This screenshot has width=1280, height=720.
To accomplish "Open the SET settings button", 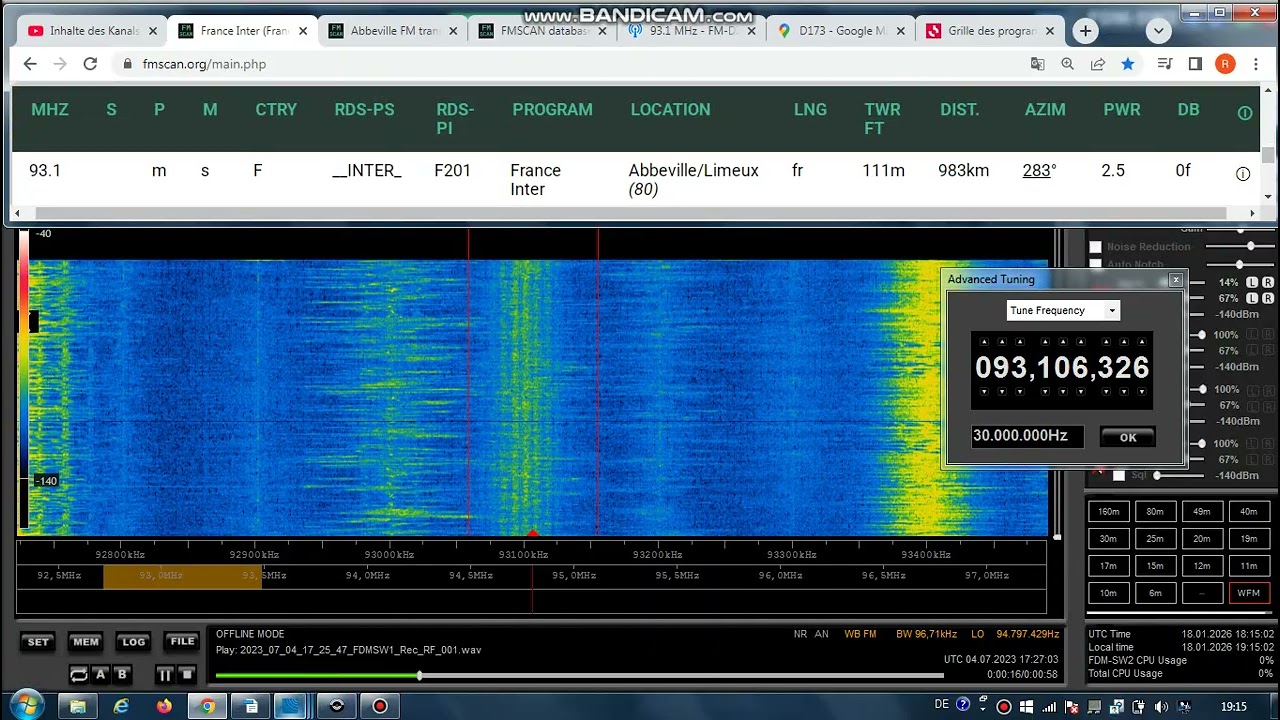I will pyautogui.click(x=38, y=642).
